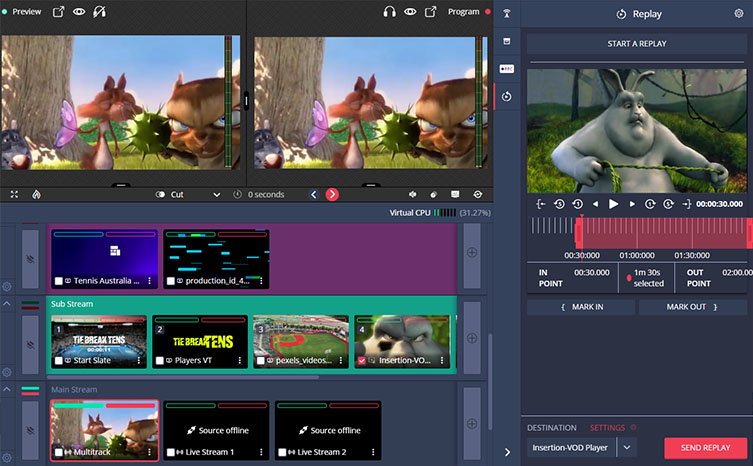Switch to the SETTINGS tab
Screen dimensions: 753x466
(x=607, y=428)
